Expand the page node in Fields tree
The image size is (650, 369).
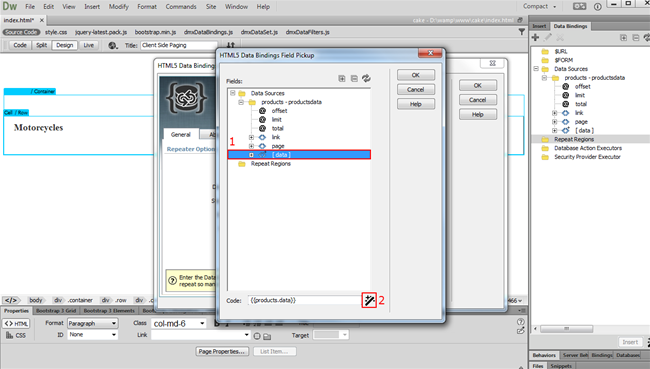251,146
